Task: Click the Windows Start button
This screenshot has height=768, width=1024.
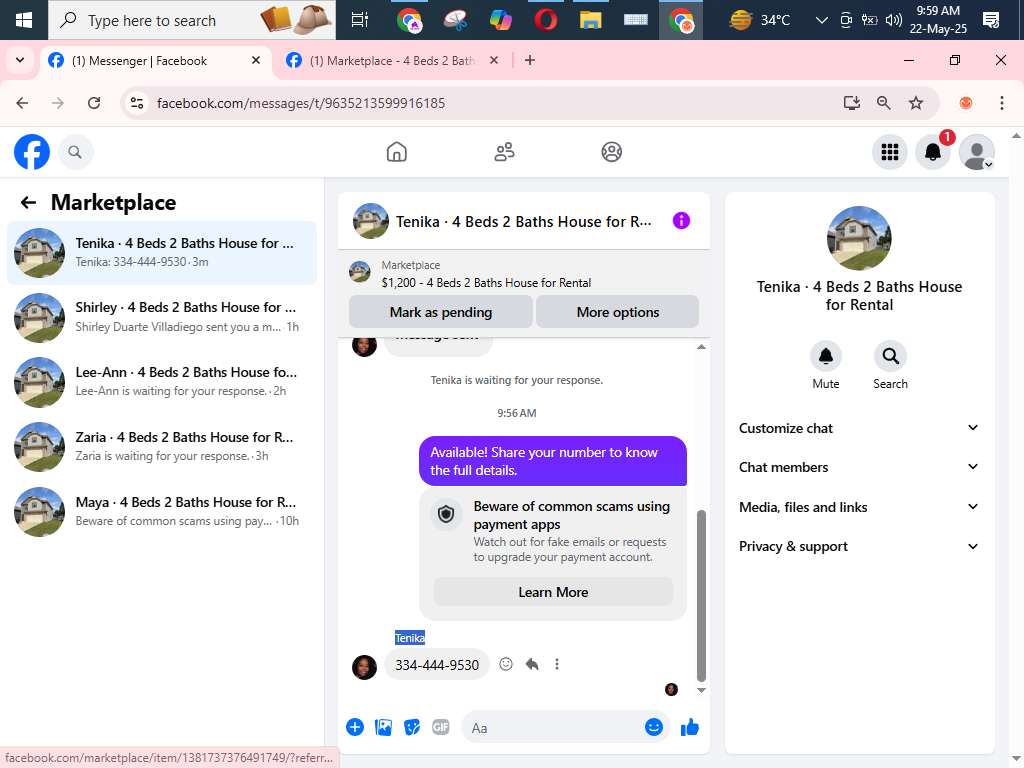Action: click(x=24, y=20)
